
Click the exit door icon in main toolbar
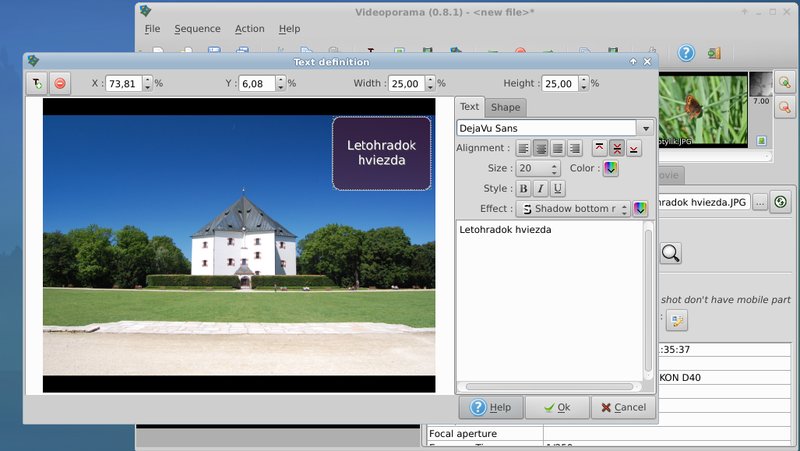point(714,53)
